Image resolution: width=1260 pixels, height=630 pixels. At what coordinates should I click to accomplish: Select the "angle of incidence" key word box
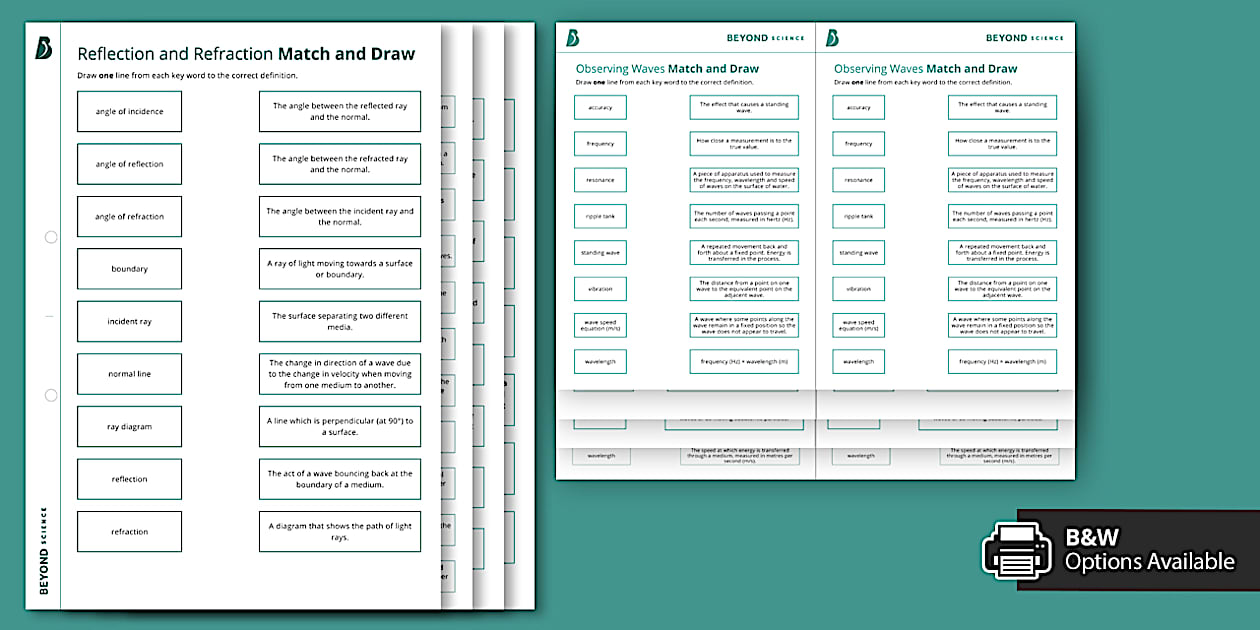click(129, 111)
